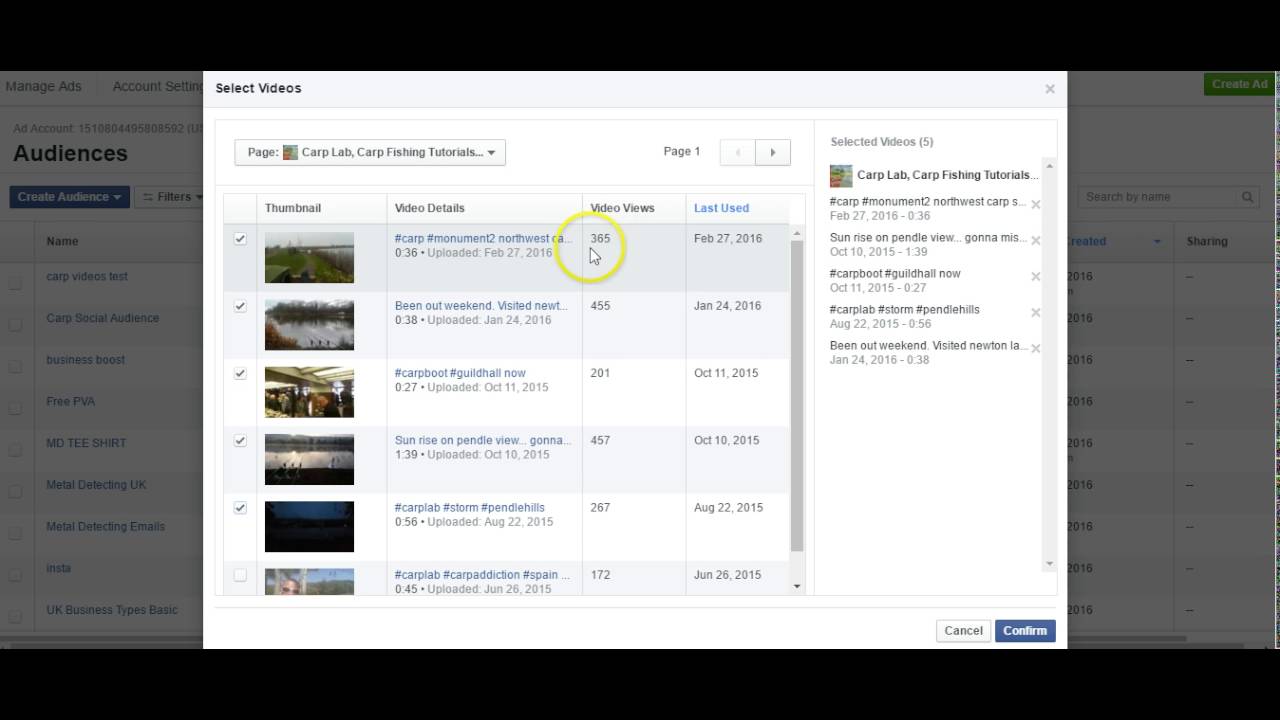Click the video list scrollbar down arrow
This screenshot has height=720, width=1280.
(x=797, y=586)
